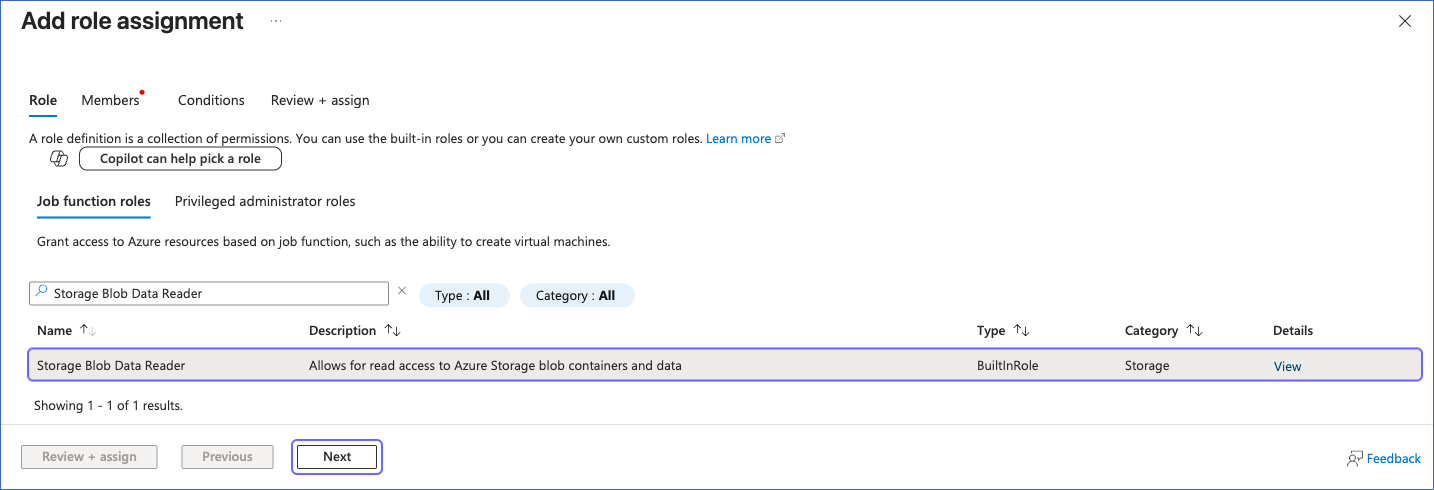Click the role description cell about read access
1434x490 pixels.
pos(495,365)
